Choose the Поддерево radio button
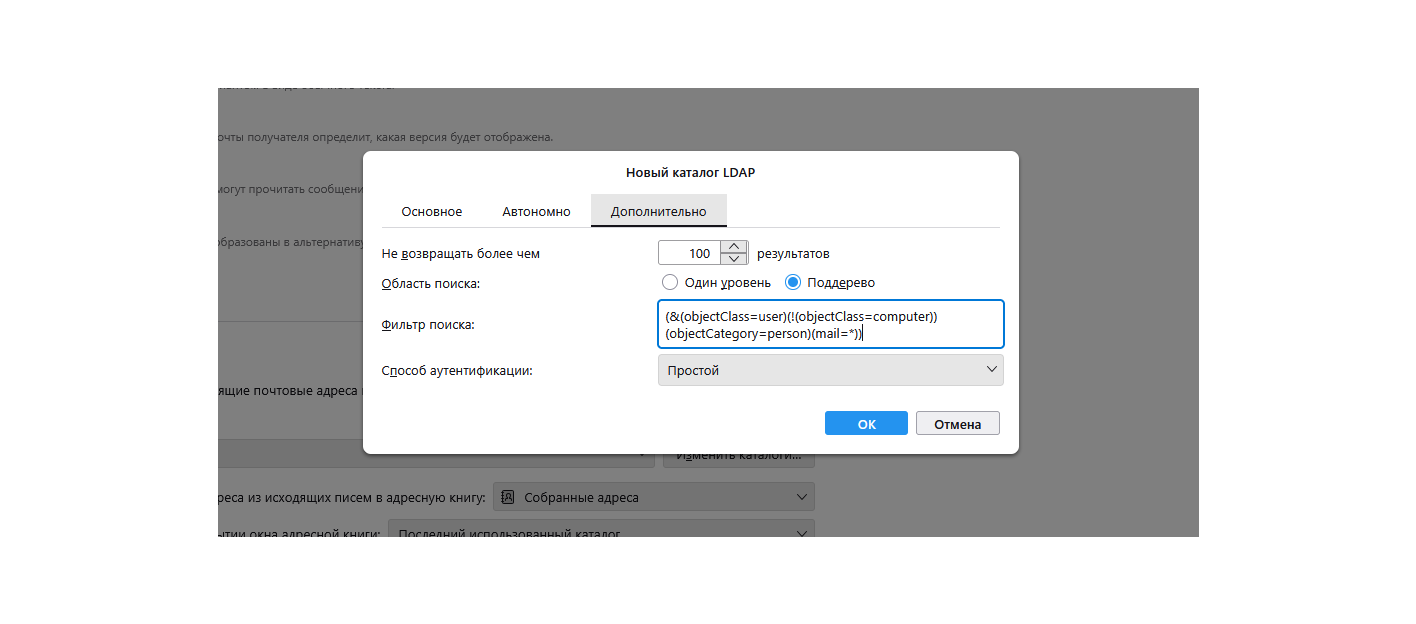Image resolution: width=1416 pixels, height=624 pixels. [793, 283]
